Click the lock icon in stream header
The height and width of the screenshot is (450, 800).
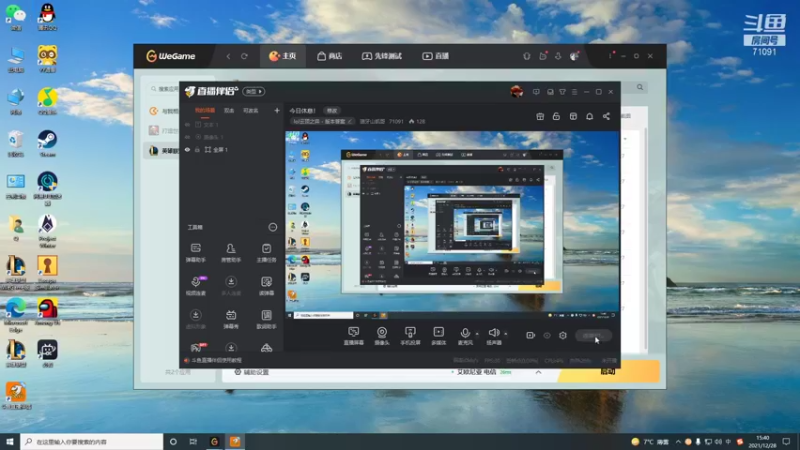(x=556, y=116)
